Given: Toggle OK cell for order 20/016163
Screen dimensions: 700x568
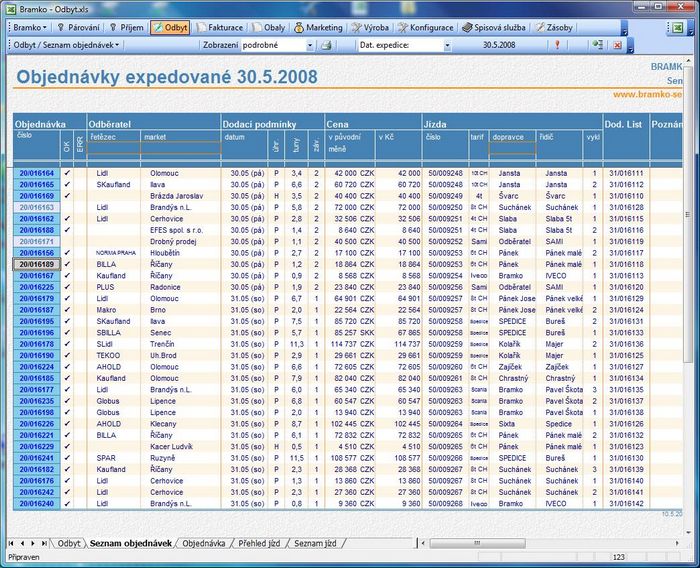Looking at the screenshot, I should 67,207.
